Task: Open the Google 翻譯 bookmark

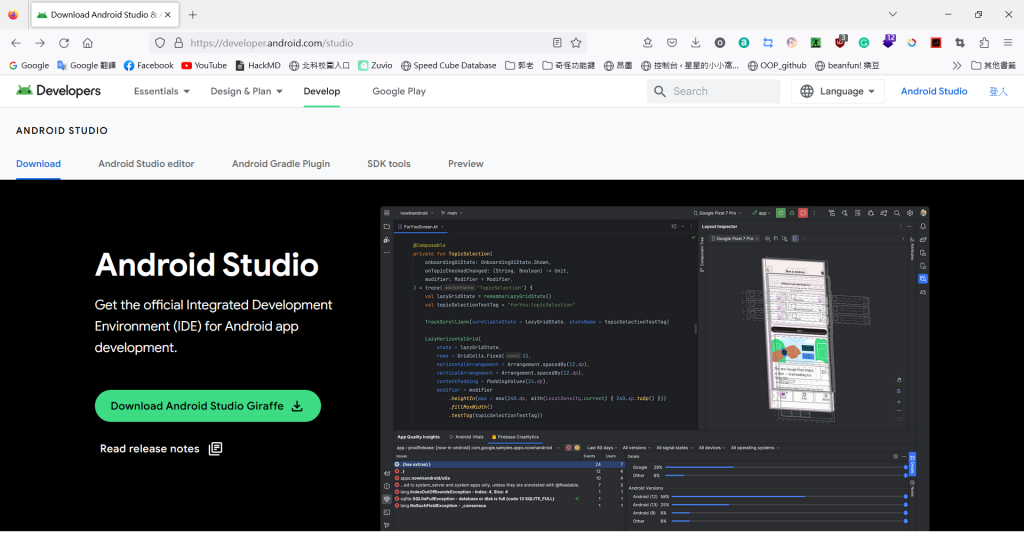Action: click(x=86, y=65)
